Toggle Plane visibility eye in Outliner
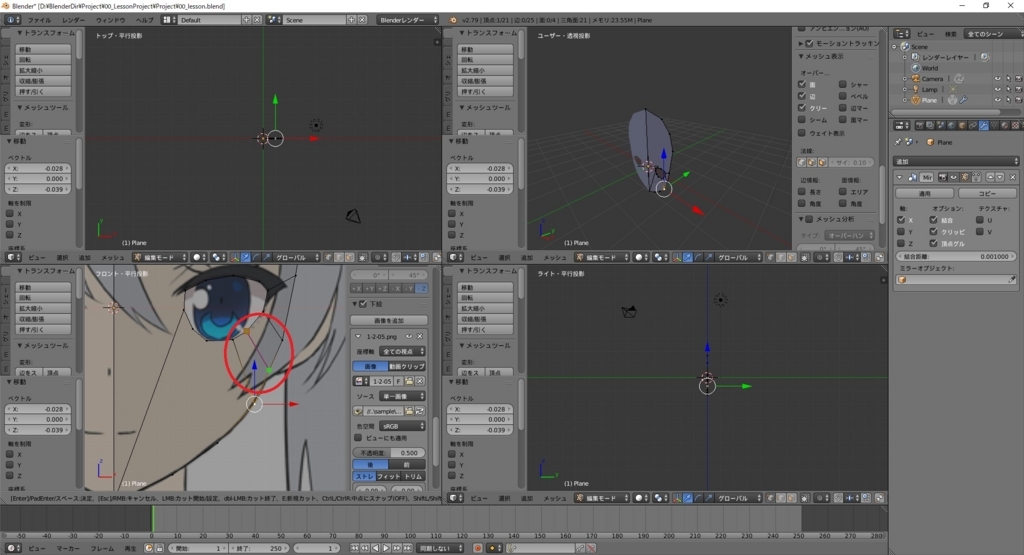Image resolution: width=1024 pixels, height=555 pixels. pyautogui.click(x=997, y=100)
